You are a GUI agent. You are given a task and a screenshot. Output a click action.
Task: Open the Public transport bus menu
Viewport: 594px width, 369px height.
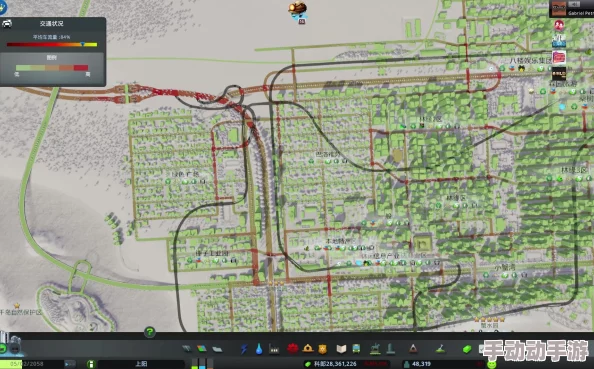click(x=356, y=349)
